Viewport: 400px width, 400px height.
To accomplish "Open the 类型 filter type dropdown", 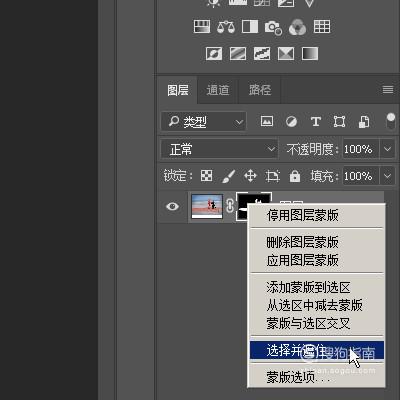I will (204, 121).
